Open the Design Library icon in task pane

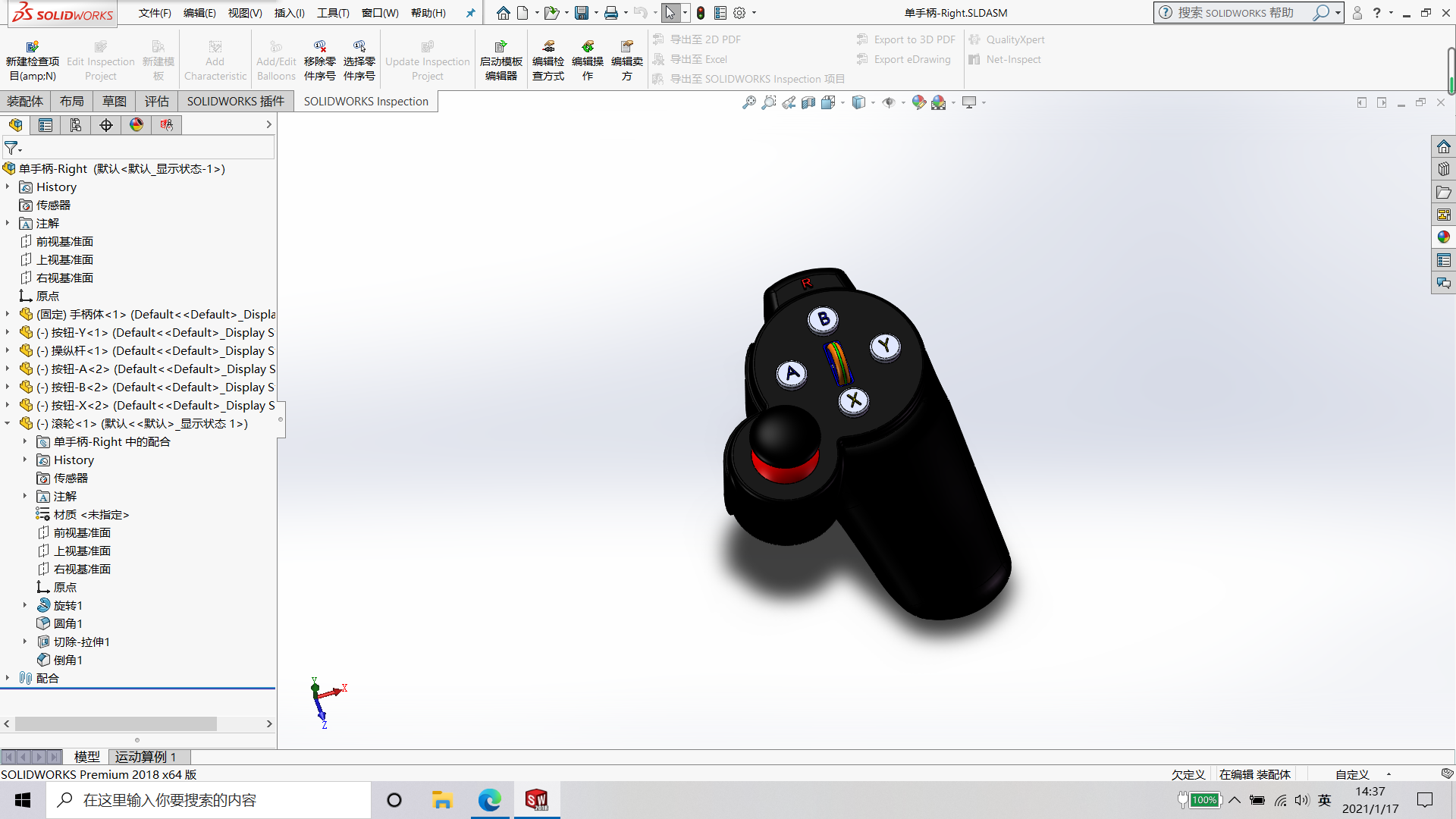tap(1444, 169)
